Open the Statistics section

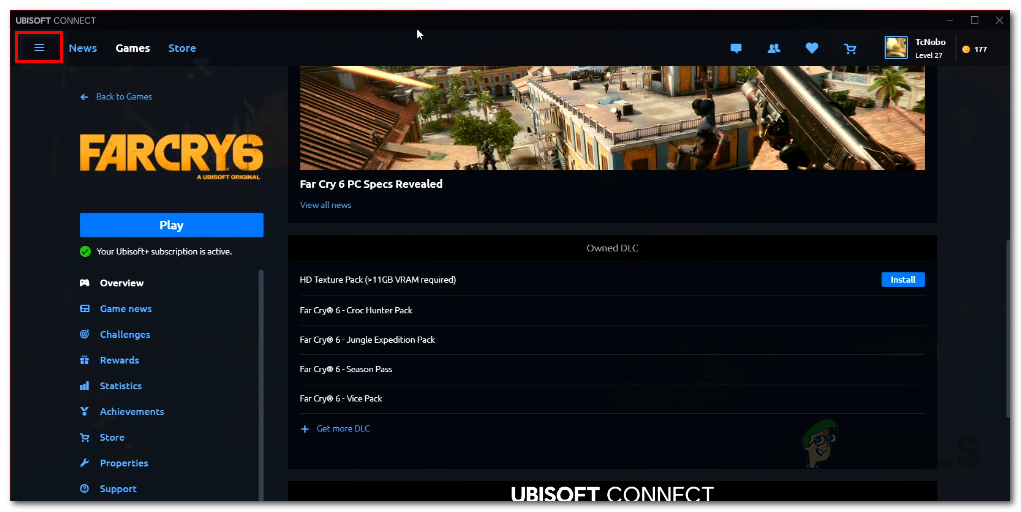point(120,386)
